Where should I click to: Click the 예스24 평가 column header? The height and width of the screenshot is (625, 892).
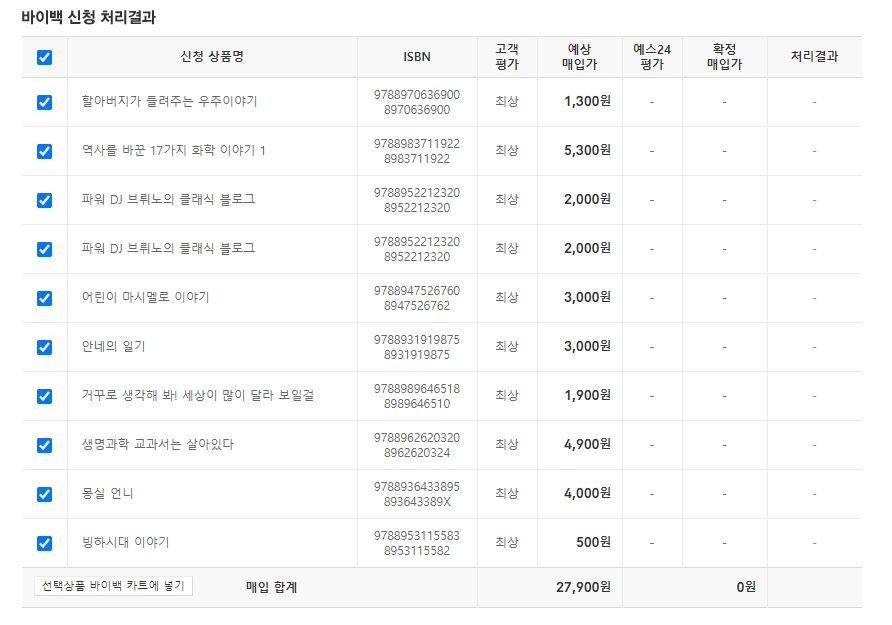pos(652,57)
